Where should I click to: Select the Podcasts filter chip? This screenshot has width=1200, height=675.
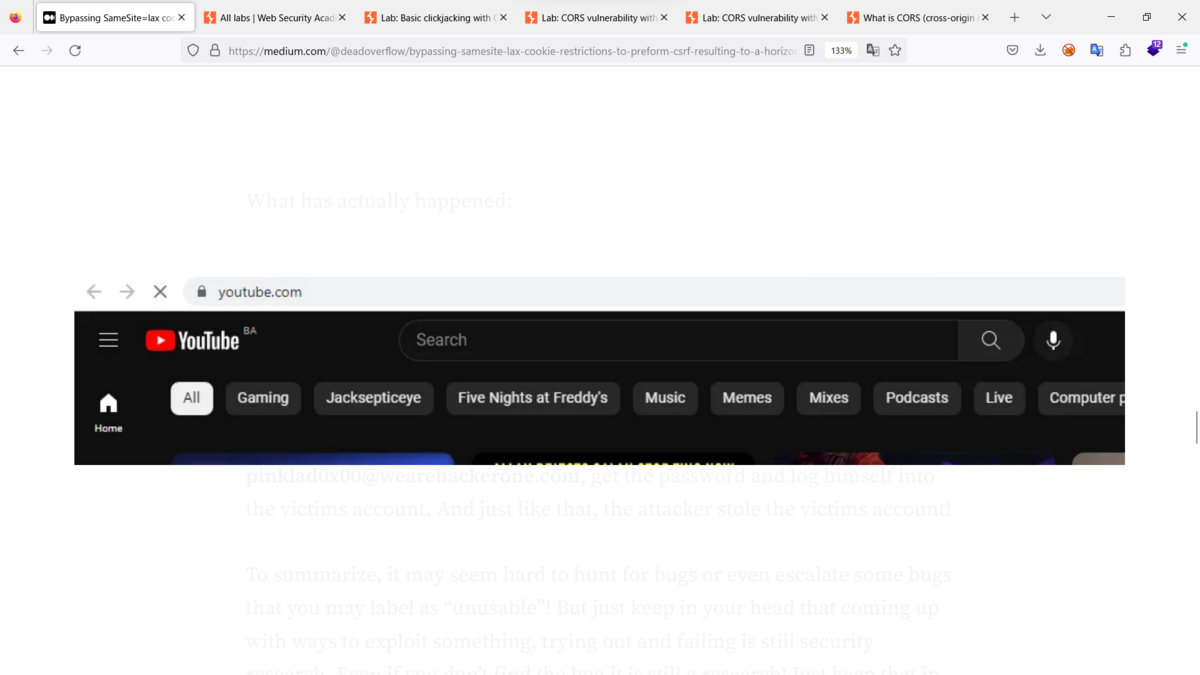pos(917,398)
